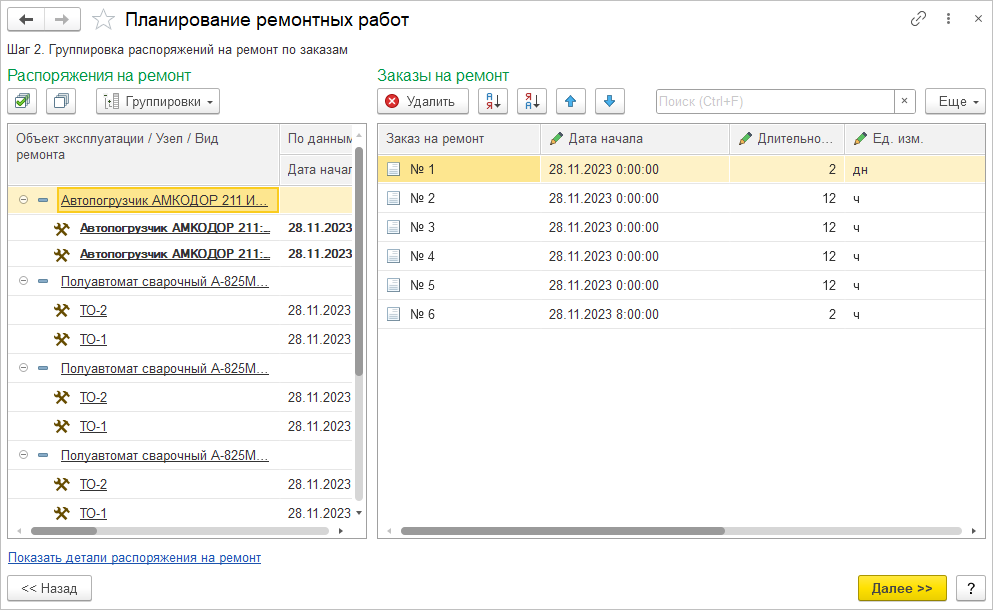This screenshot has width=993, height=610.
Task: Click the orders table horizontal scrollbar thumb
Action: [563, 531]
